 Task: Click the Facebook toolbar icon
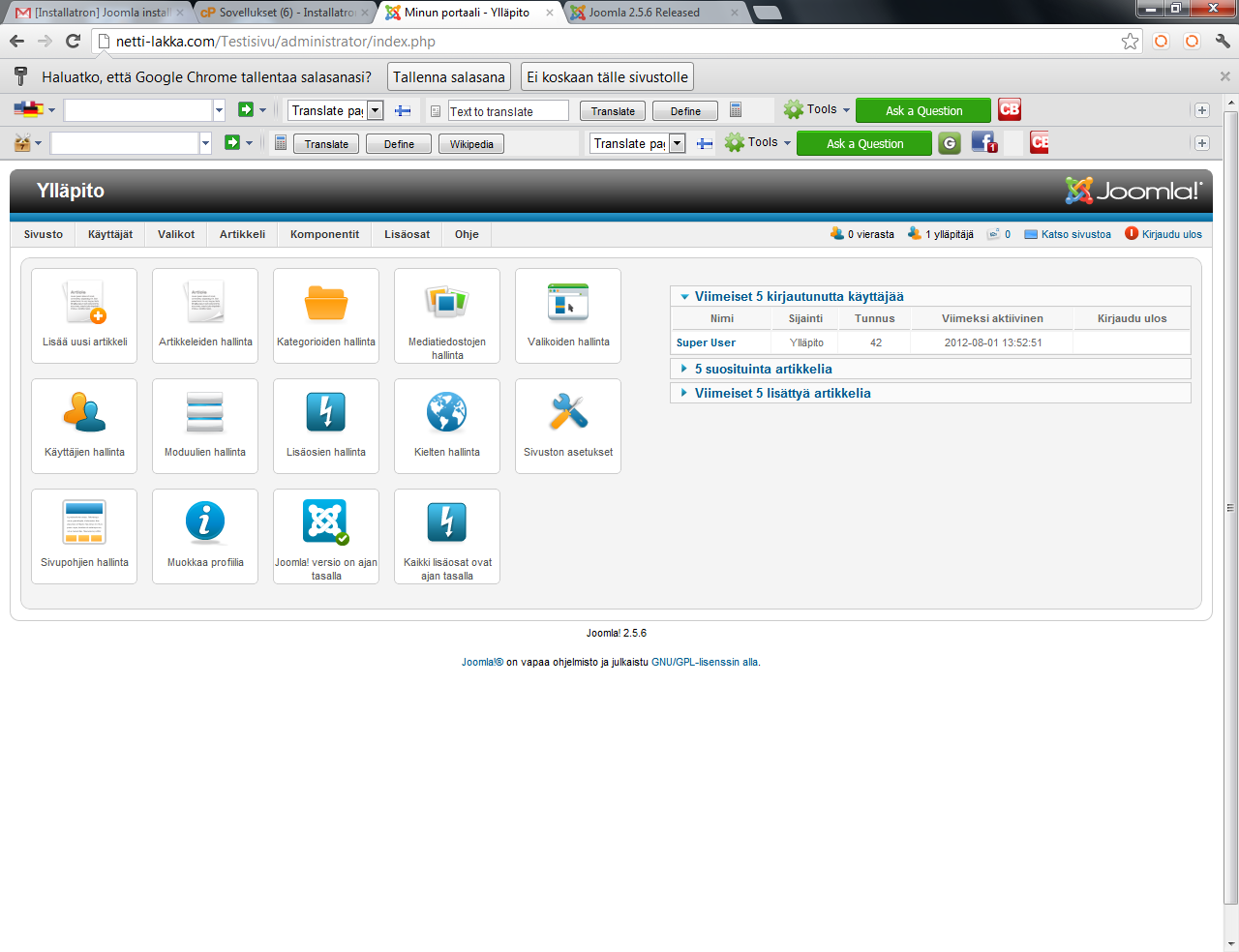[983, 142]
